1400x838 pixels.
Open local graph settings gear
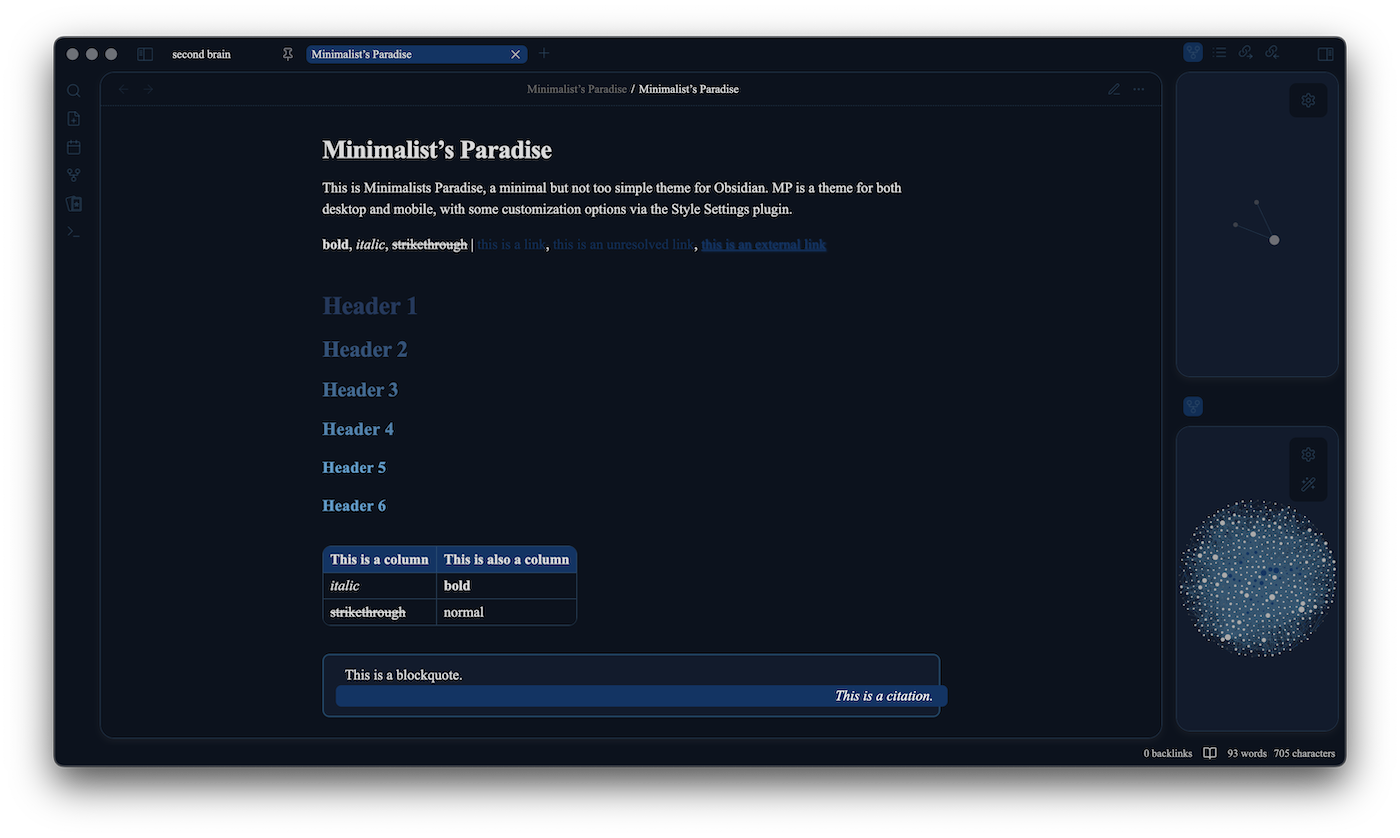click(1308, 100)
